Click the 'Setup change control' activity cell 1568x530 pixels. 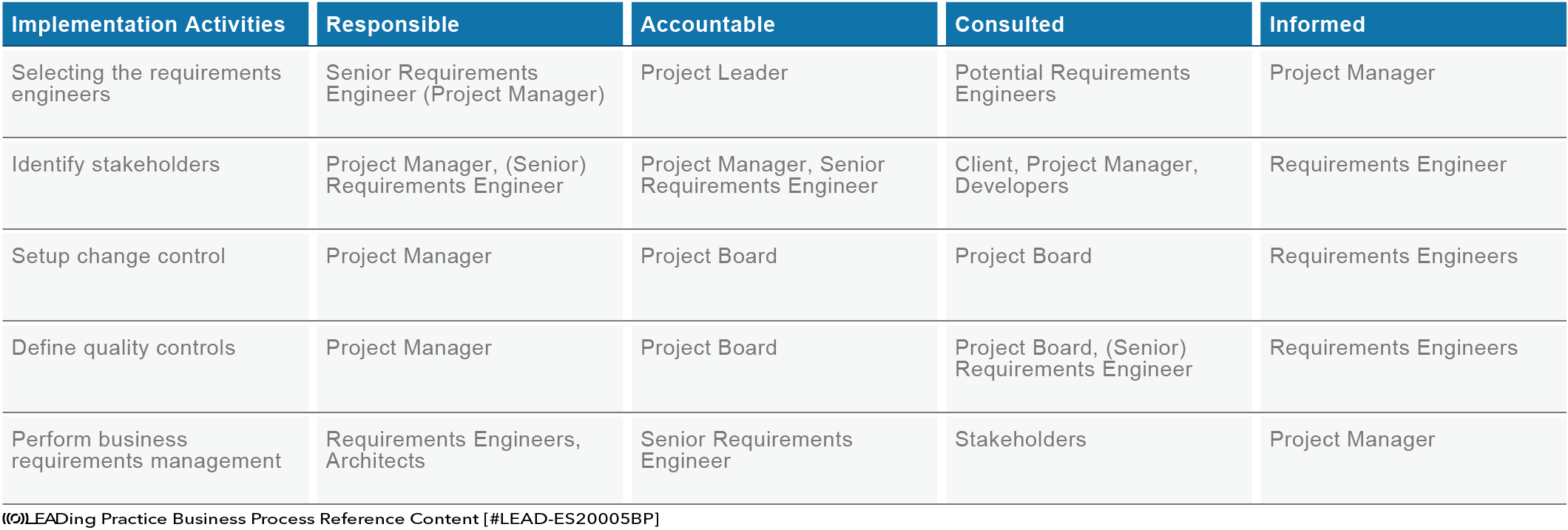pos(155,276)
